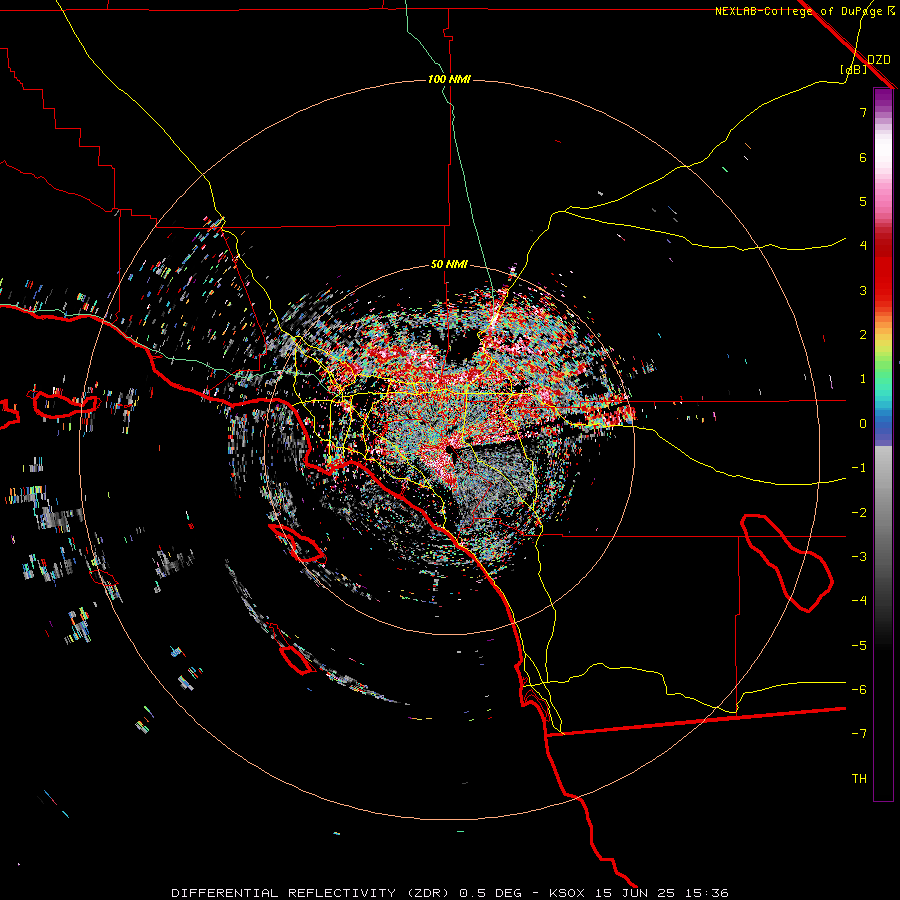Click the purple top segment of color bar
Viewport: 900px width, 900px height.
point(883,99)
